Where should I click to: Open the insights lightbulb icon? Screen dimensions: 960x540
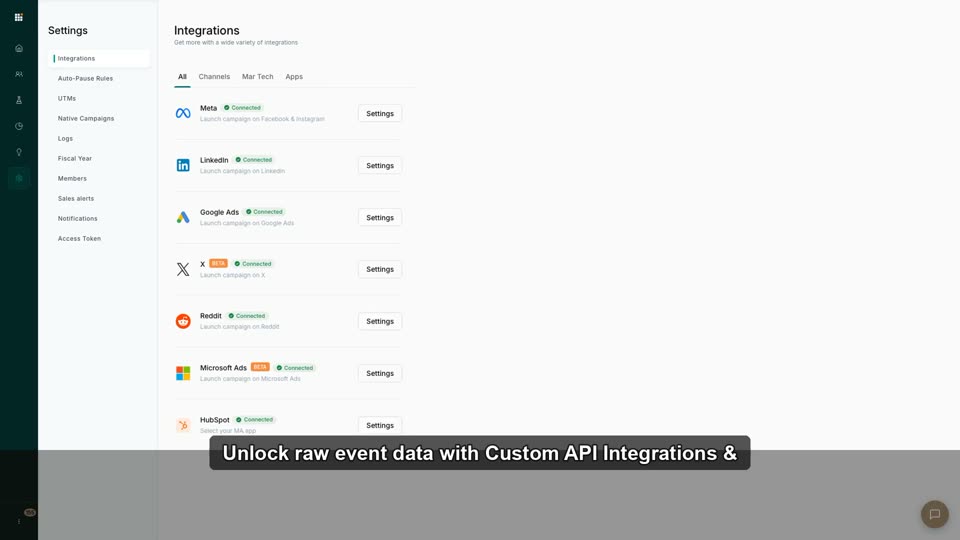[19, 152]
